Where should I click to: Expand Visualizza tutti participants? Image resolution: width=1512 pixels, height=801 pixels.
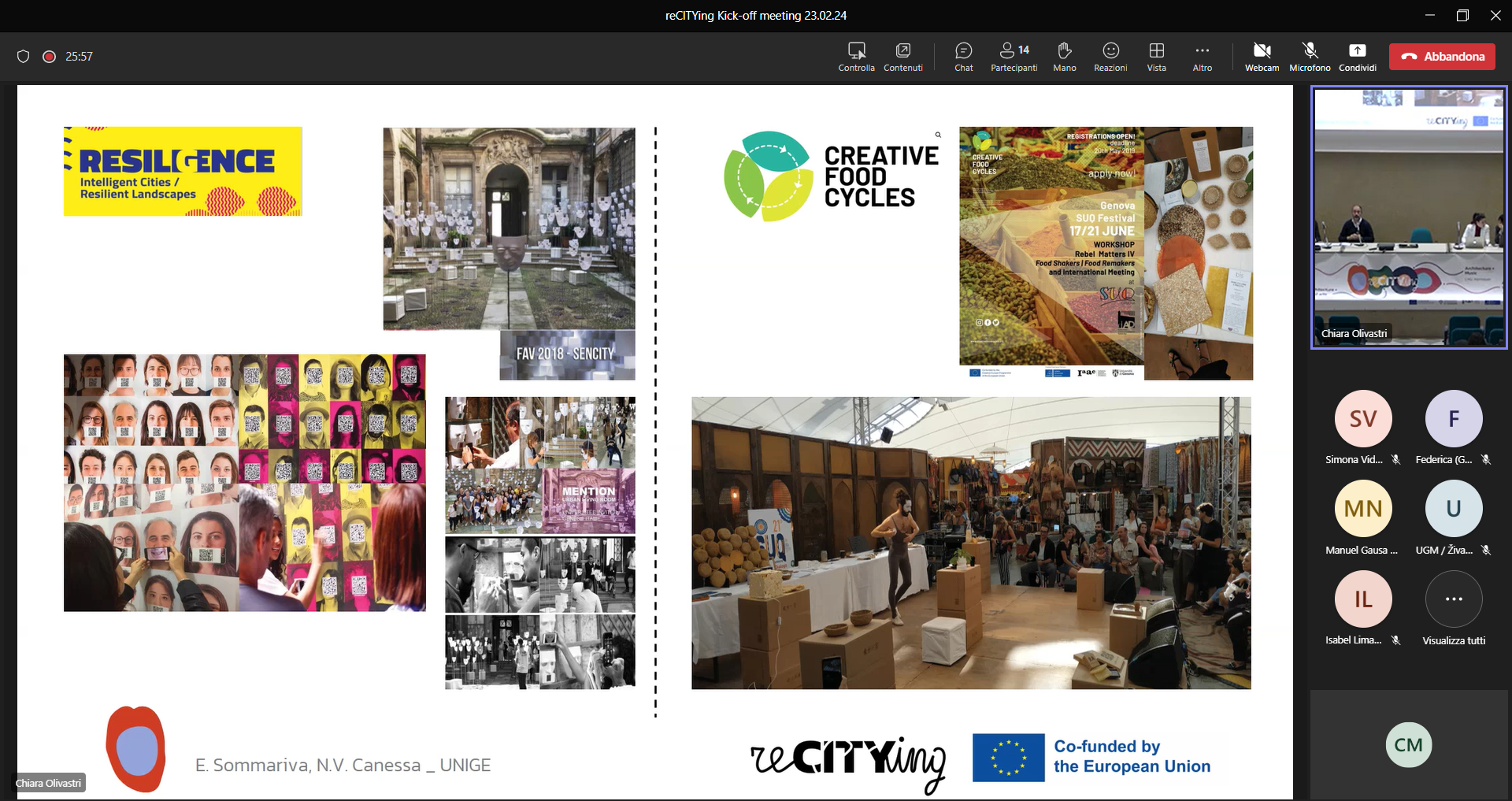pyautogui.click(x=1453, y=599)
